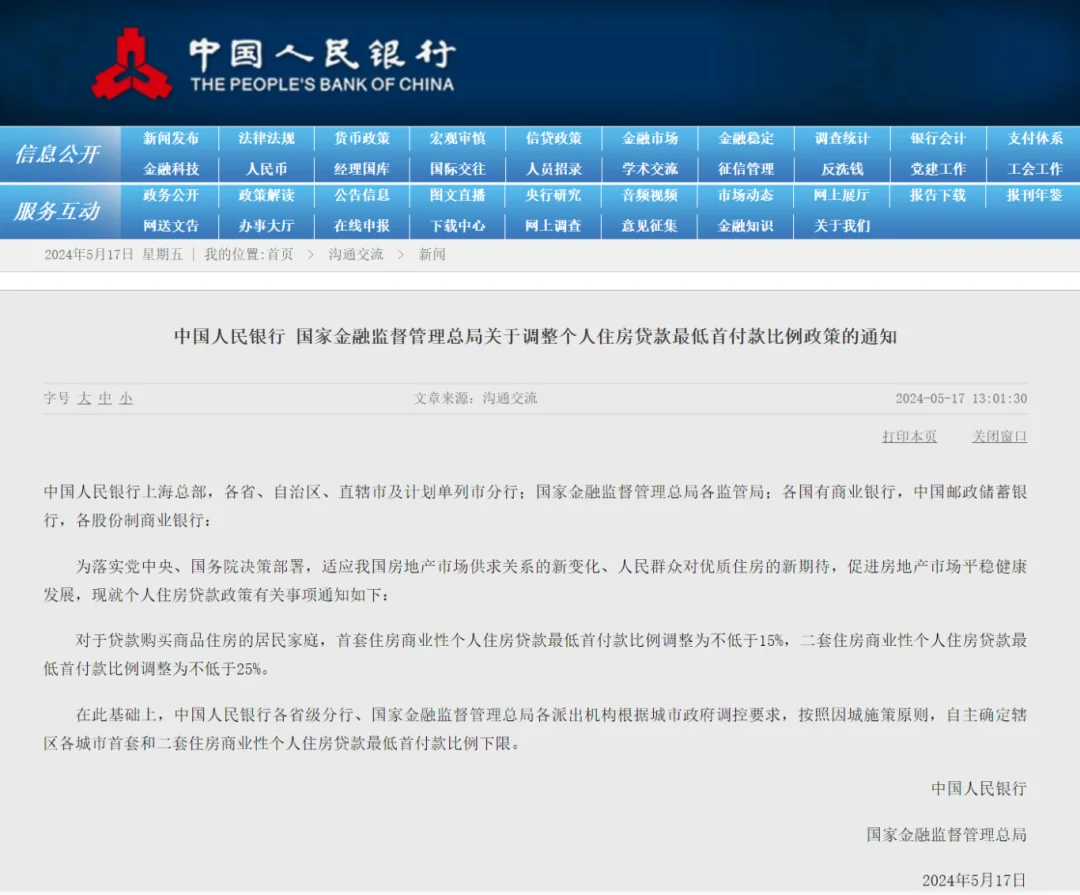Open 支付体系 navigation item
This screenshot has width=1080, height=895.
click(x=1035, y=138)
